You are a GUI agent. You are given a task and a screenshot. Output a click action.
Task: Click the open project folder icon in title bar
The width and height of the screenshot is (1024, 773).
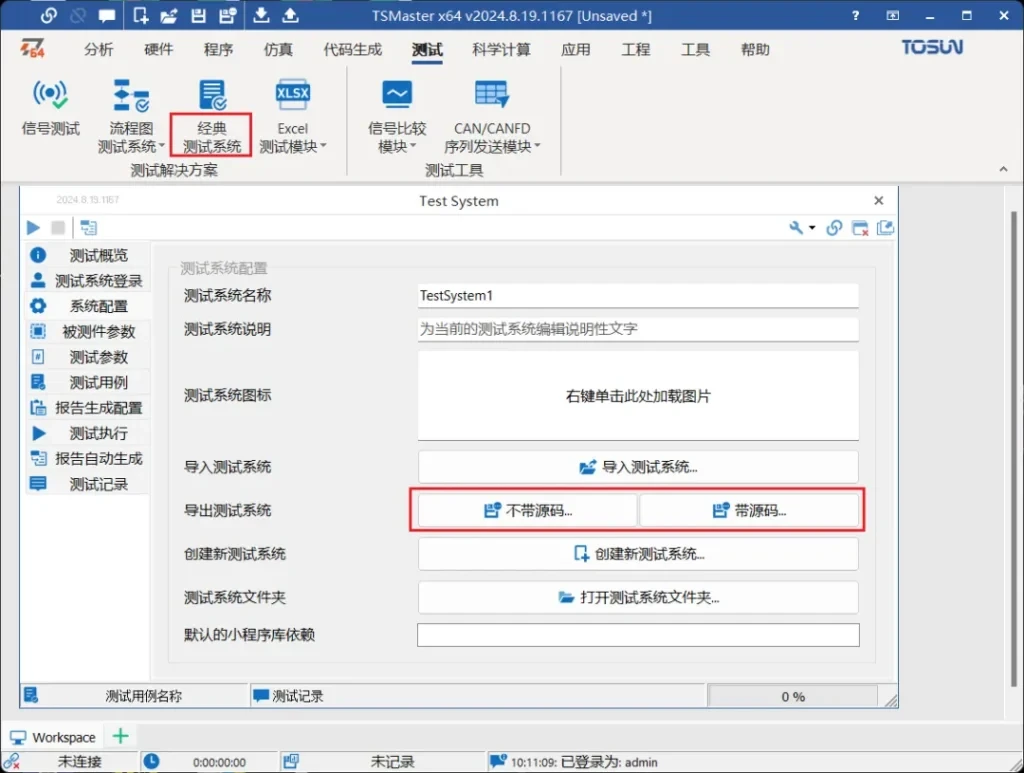[x=169, y=15]
